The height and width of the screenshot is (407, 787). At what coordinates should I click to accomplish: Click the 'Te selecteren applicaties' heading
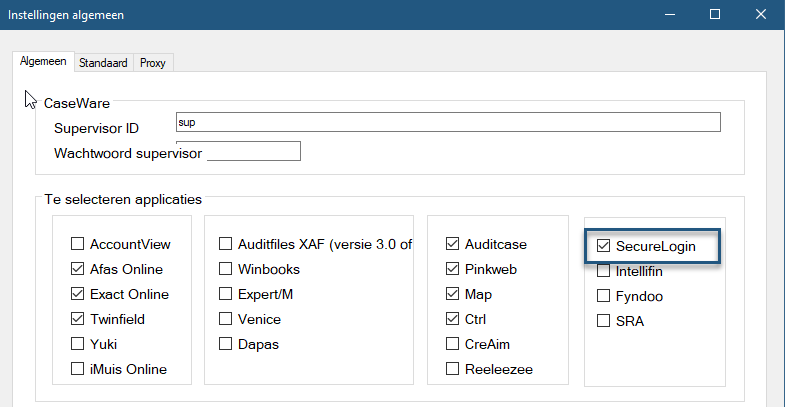pyautogui.click(x=123, y=200)
